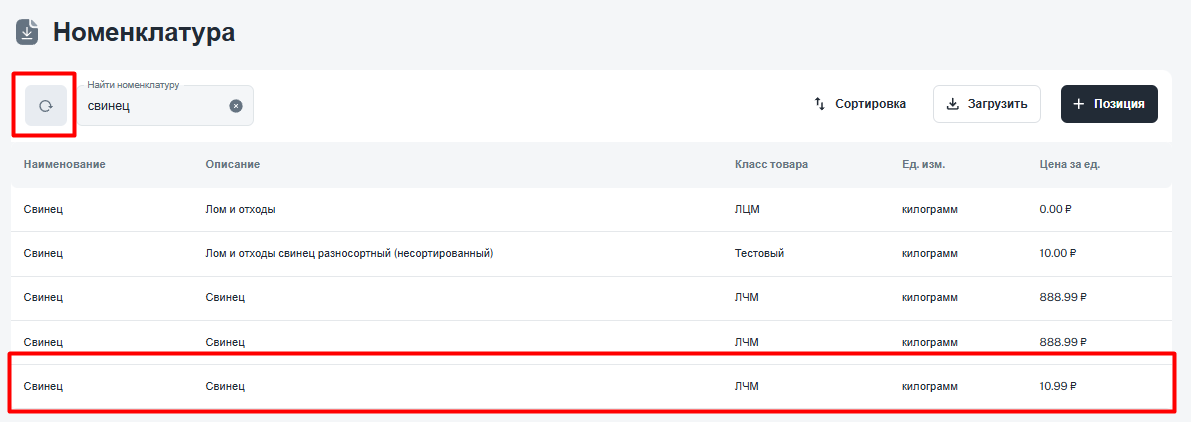Click the Наименование column header
Viewport: 1191px width, 422px height.
pos(65,164)
